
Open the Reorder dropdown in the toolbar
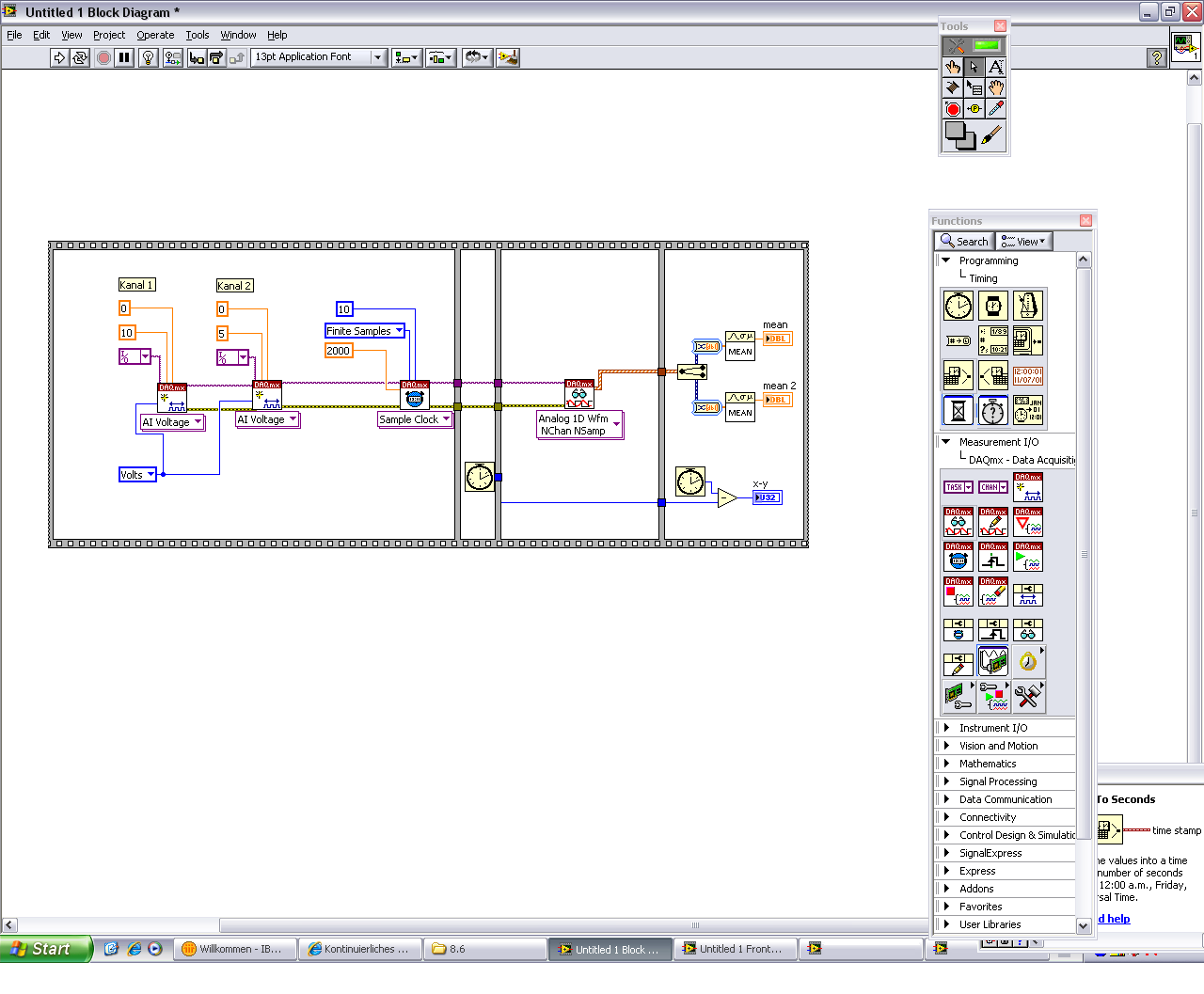click(476, 57)
